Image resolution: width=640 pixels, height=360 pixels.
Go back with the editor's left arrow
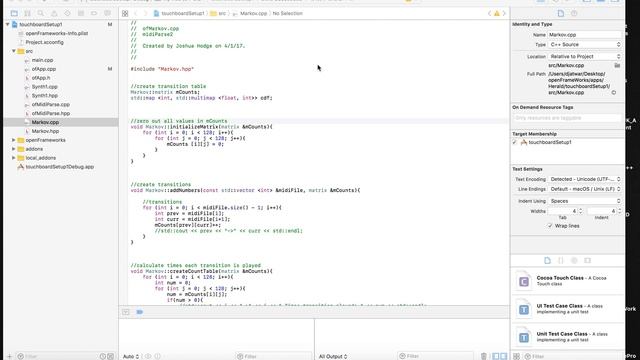point(136,13)
